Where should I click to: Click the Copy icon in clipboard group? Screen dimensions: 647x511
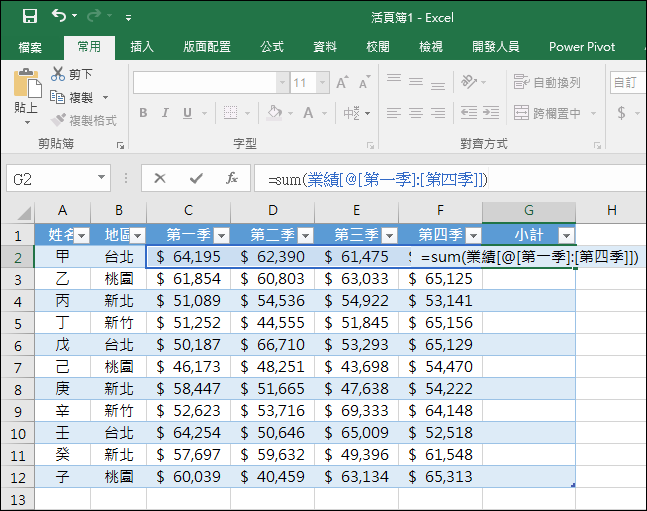tap(59, 97)
